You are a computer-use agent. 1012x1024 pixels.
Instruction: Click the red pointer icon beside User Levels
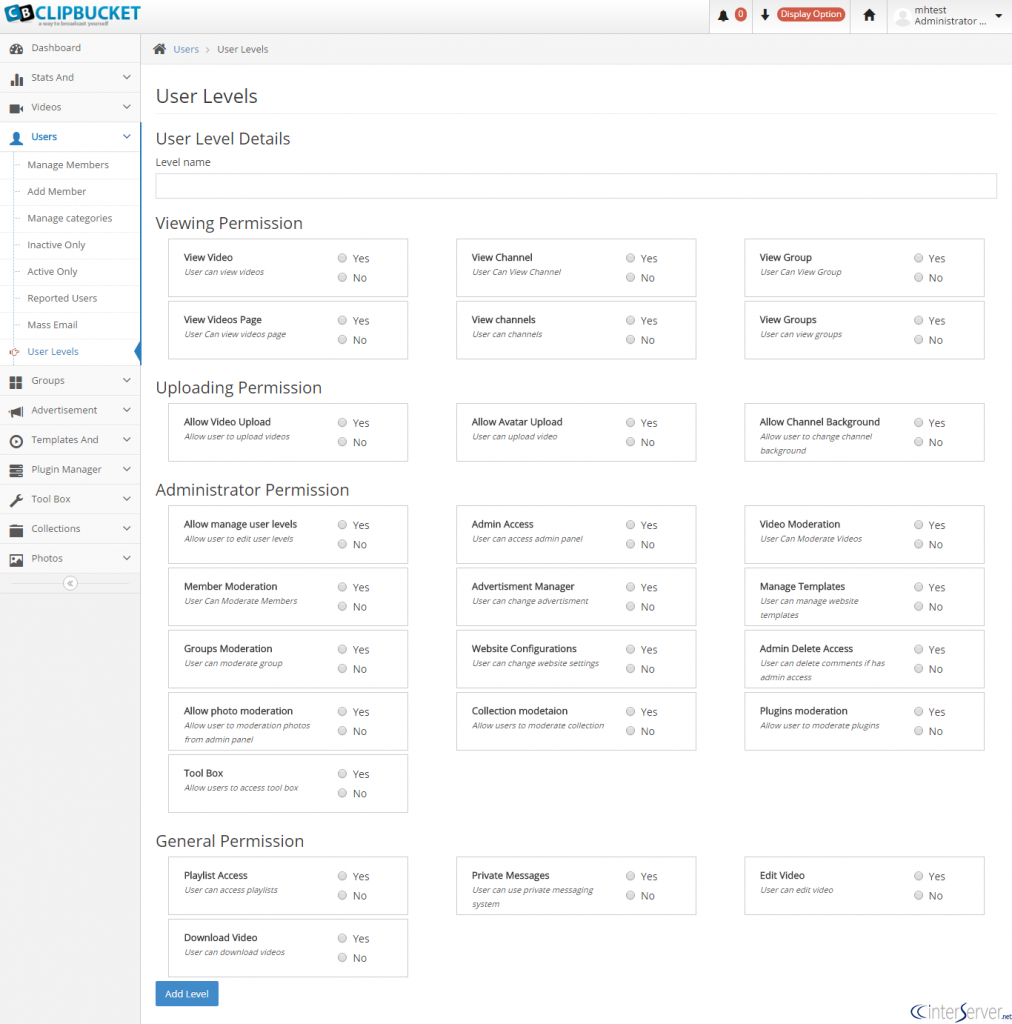click(14, 352)
